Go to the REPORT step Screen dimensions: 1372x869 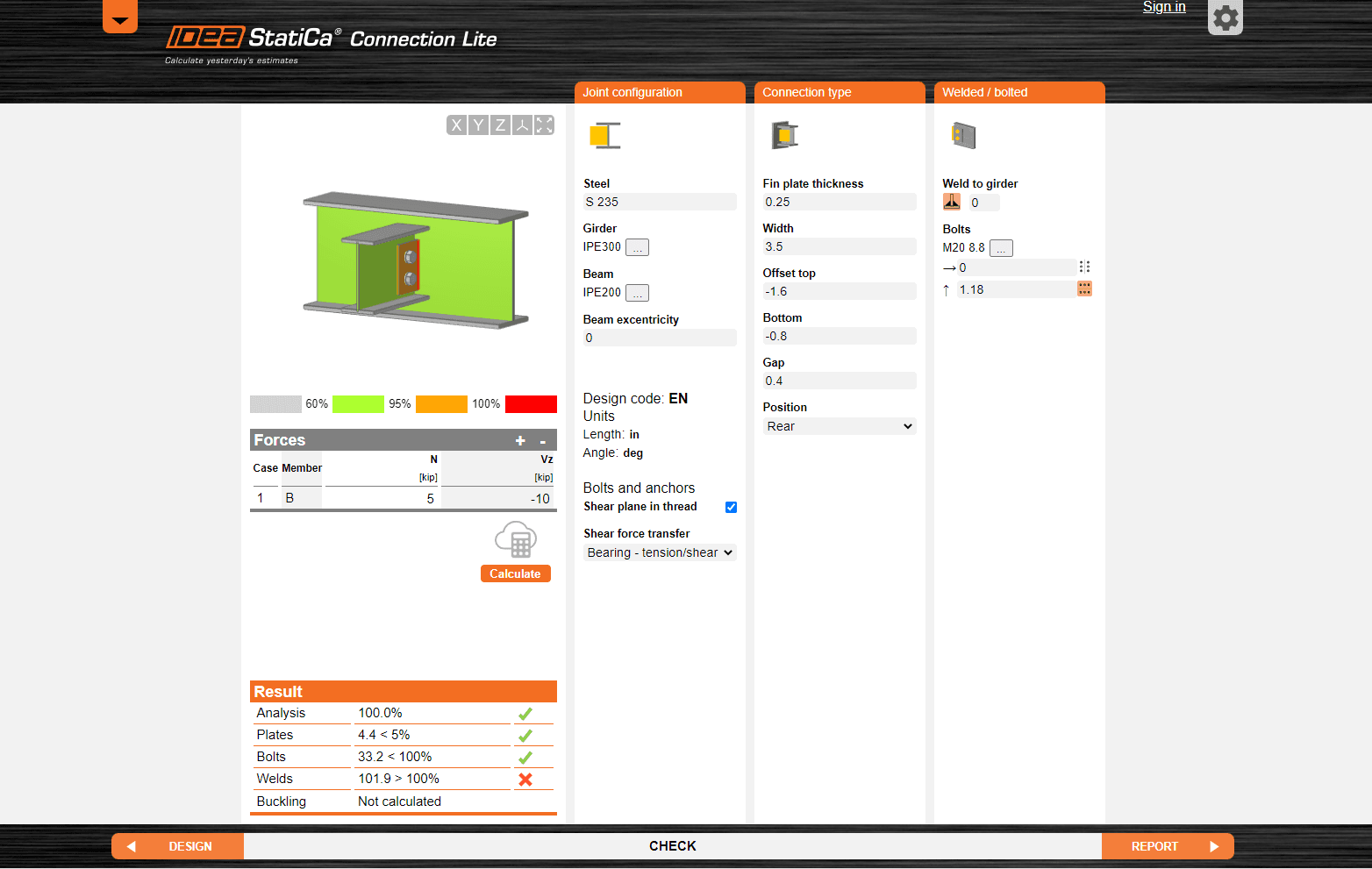(x=1168, y=846)
